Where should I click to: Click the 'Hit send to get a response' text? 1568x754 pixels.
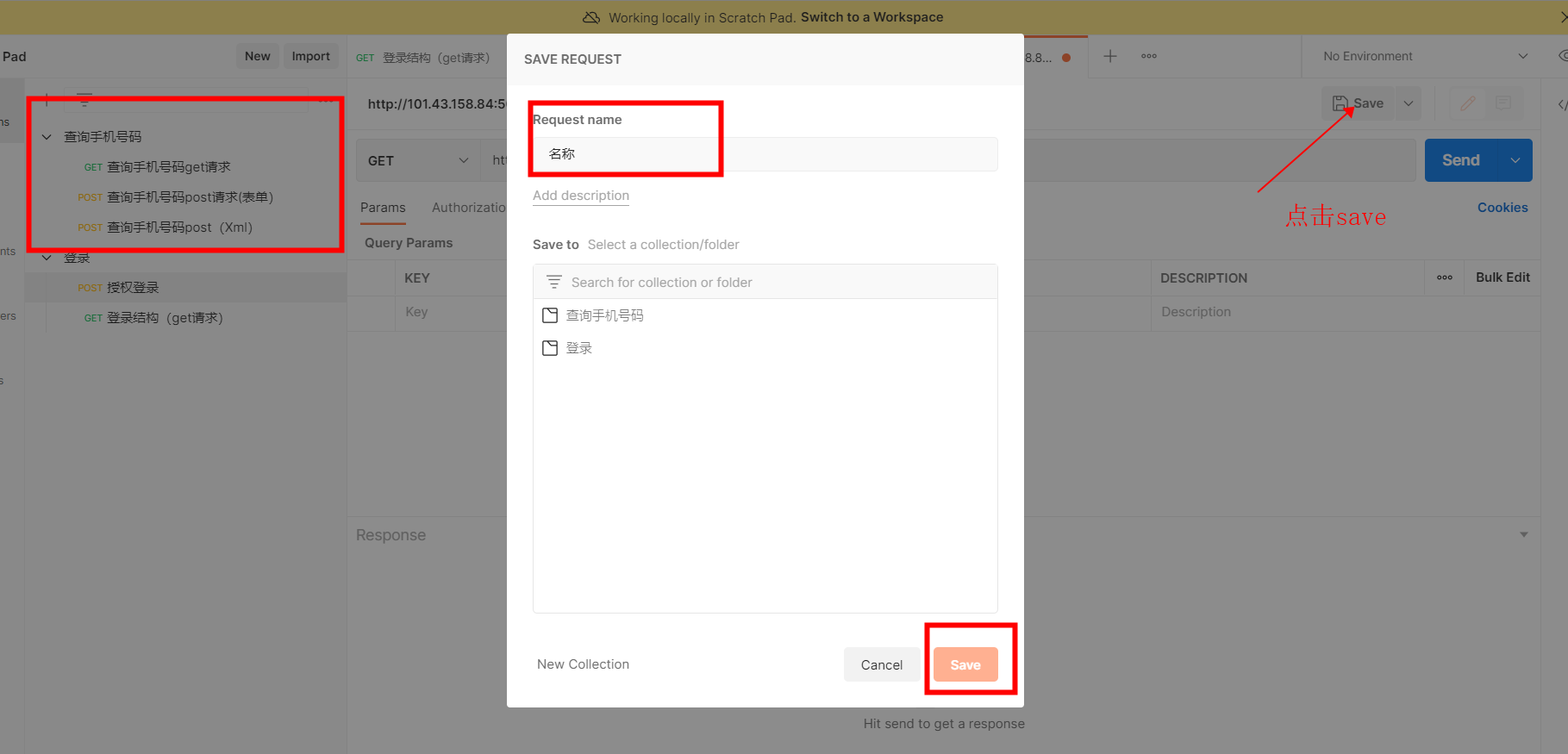point(944,724)
